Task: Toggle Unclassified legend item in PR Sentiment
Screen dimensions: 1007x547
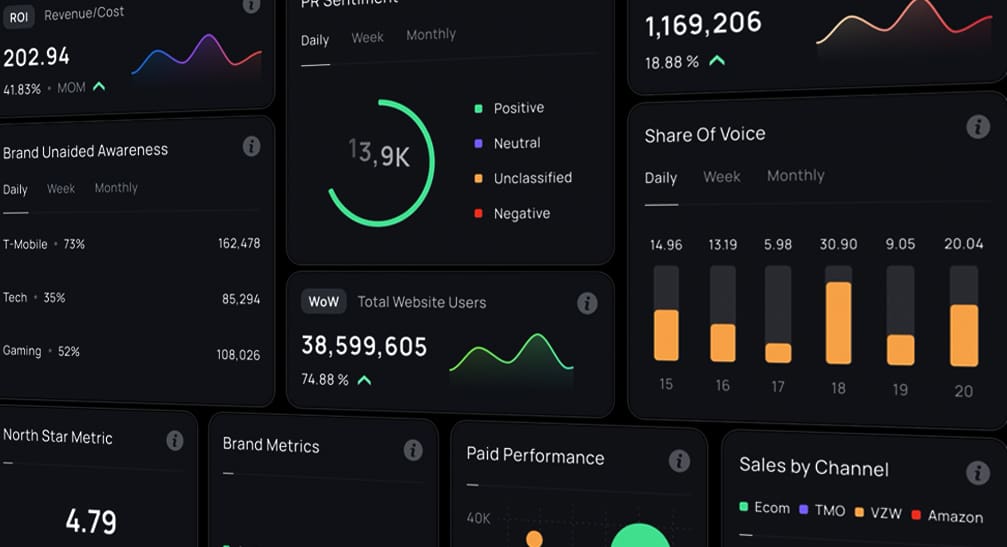Action: coord(523,178)
